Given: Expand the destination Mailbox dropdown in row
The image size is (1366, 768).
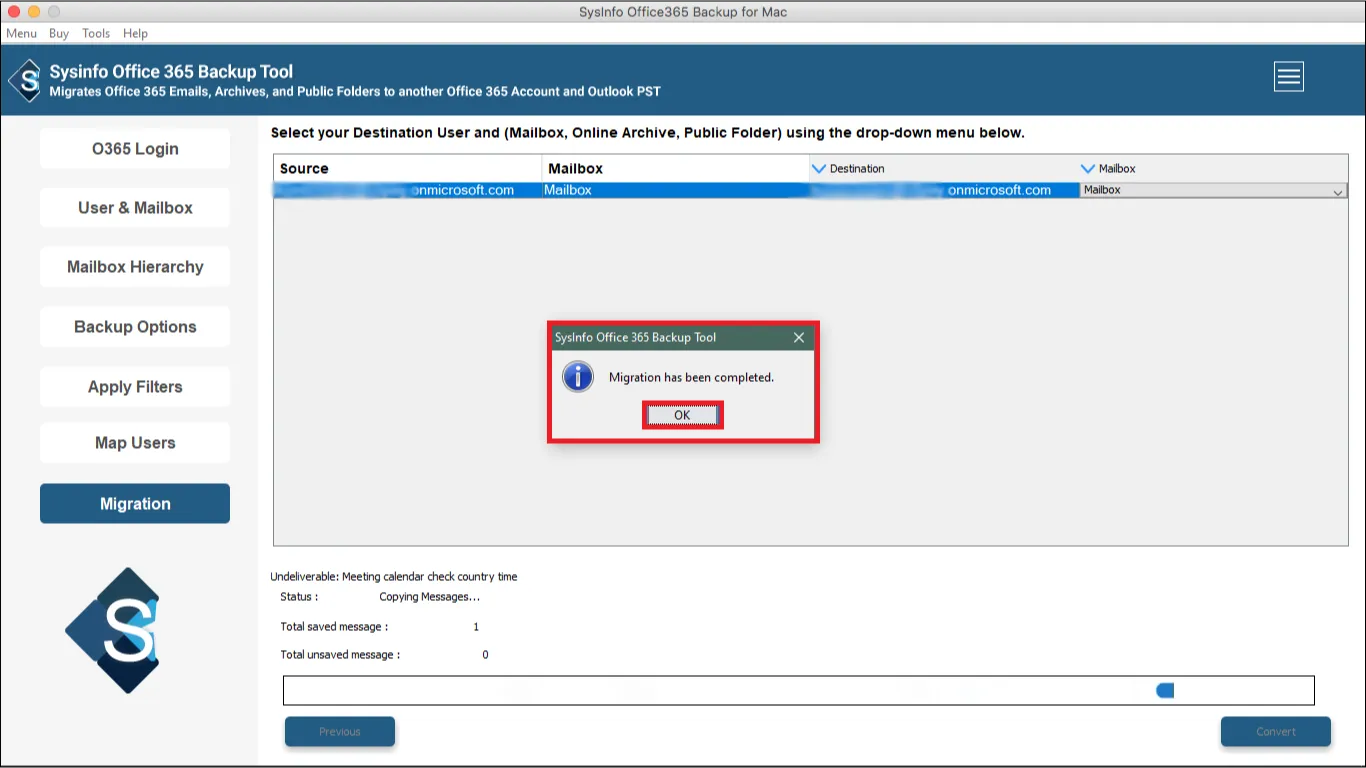Looking at the screenshot, I should (1337, 191).
